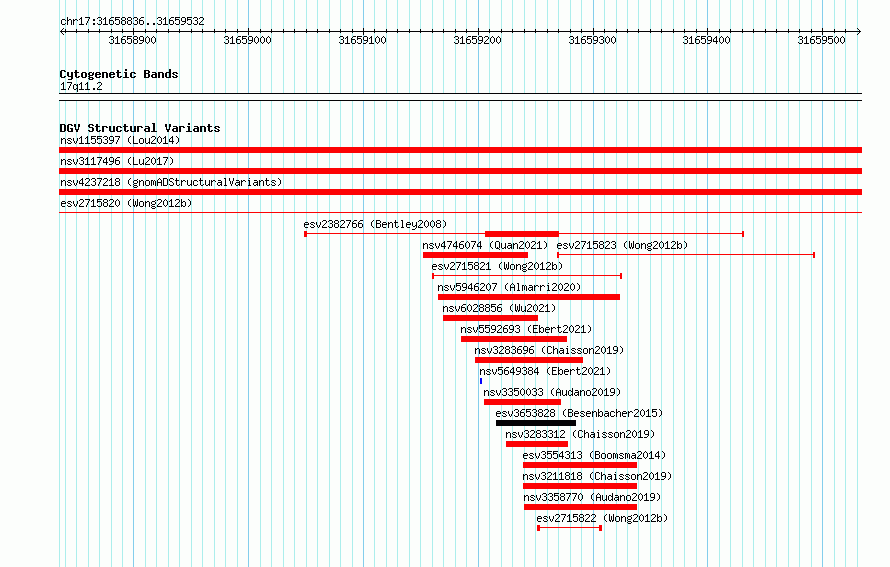Select the Cytogenetic Bands track title
This screenshot has height=567, width=890.
pos(119,74)
